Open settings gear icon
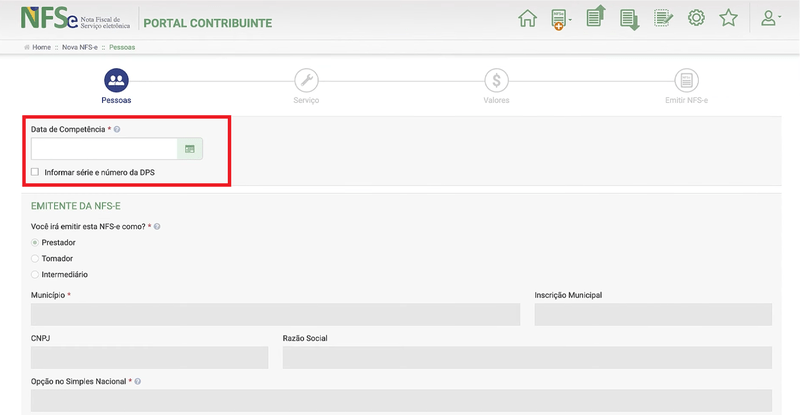The height and width of the screenshot is (415, 800). 696,19
